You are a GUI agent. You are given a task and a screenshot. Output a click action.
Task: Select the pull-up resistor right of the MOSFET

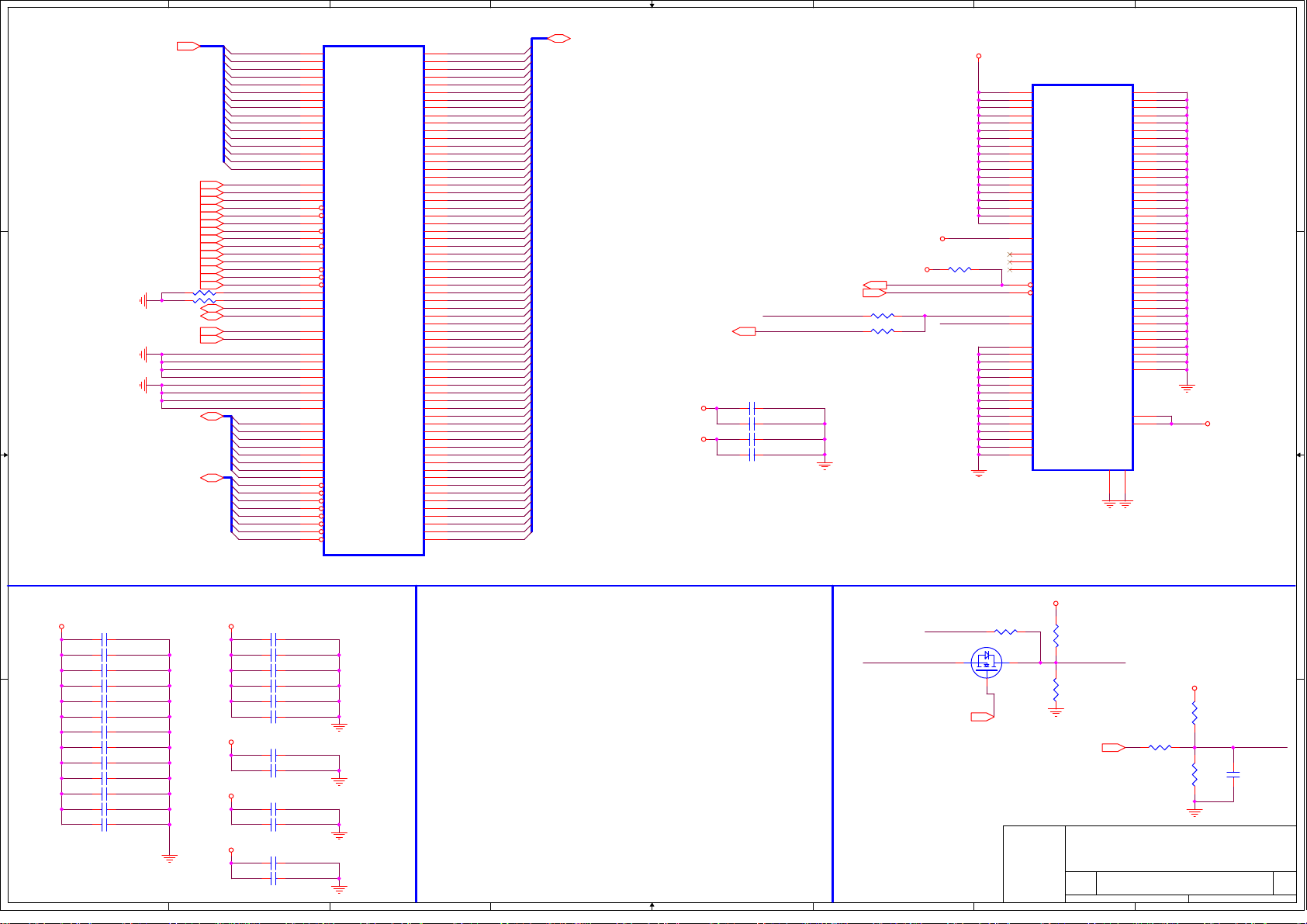point(1056,637)
